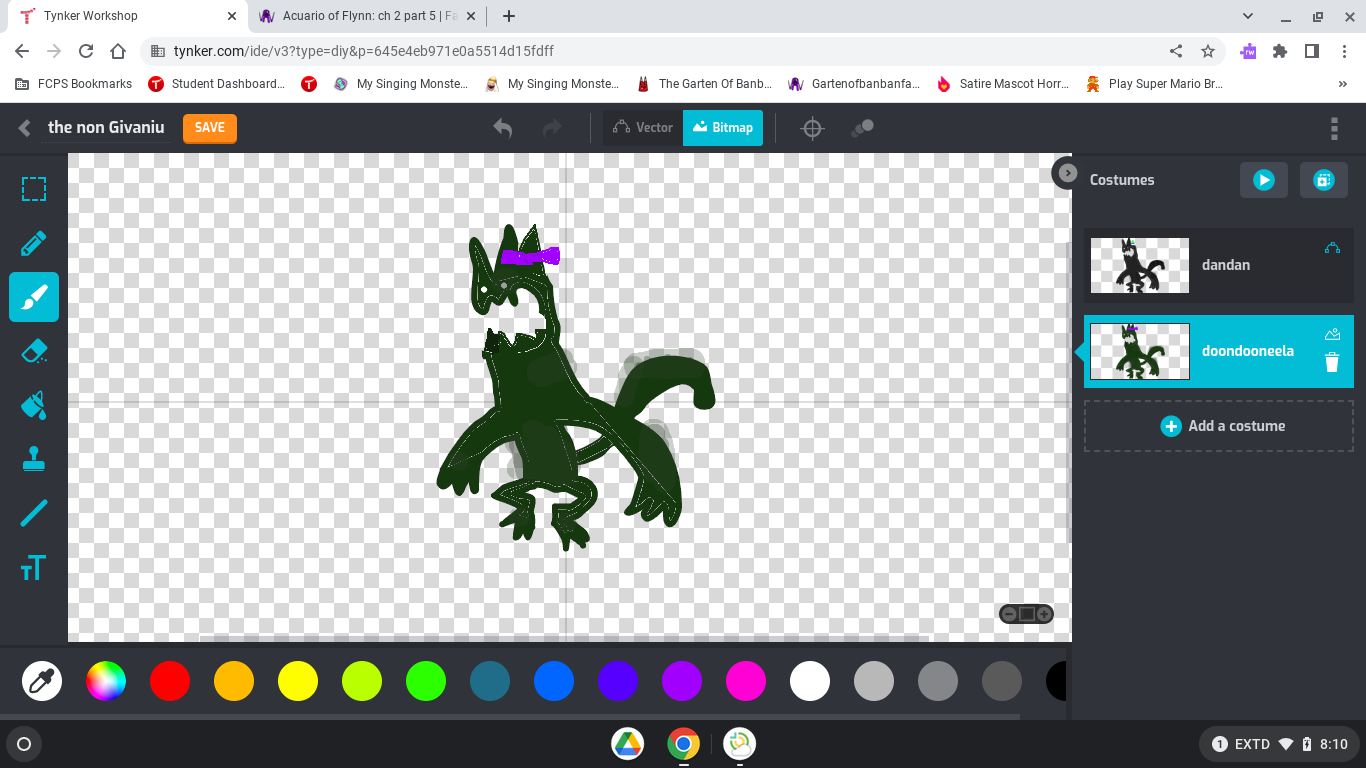Select the Brush tool
The height and width of the screenshot is (768, 1366).
tap(34, 297)
